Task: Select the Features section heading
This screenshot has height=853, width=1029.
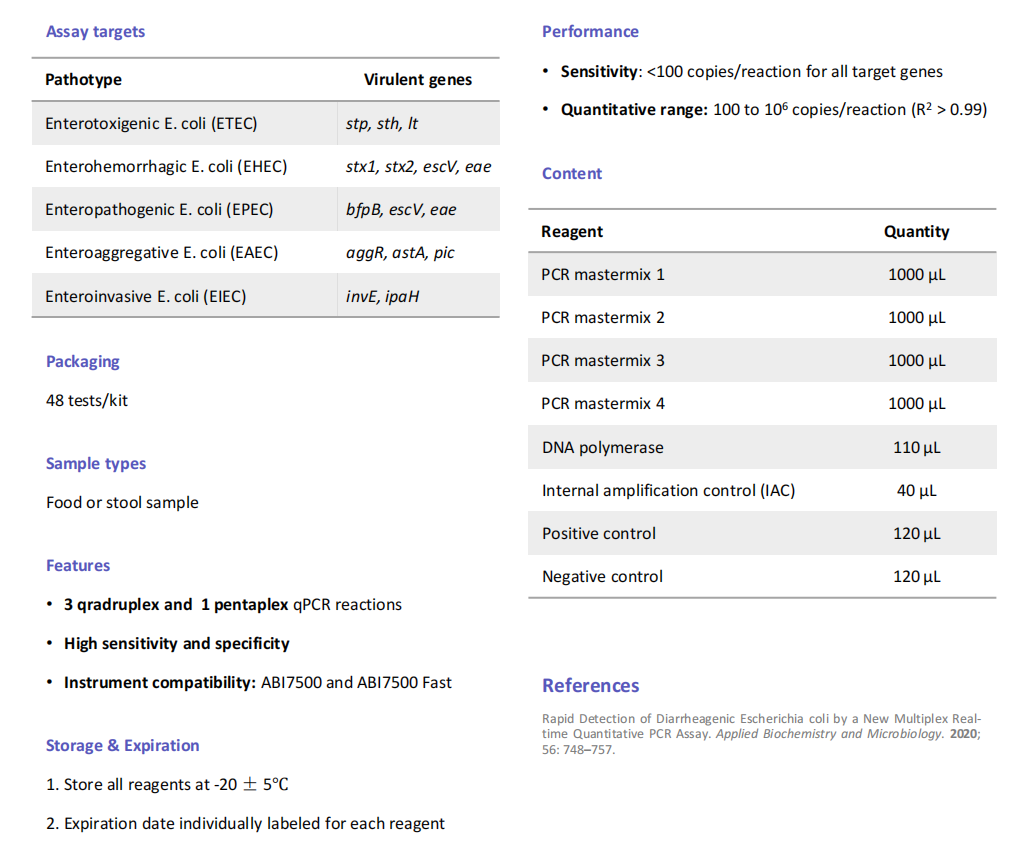Action: 78,566
